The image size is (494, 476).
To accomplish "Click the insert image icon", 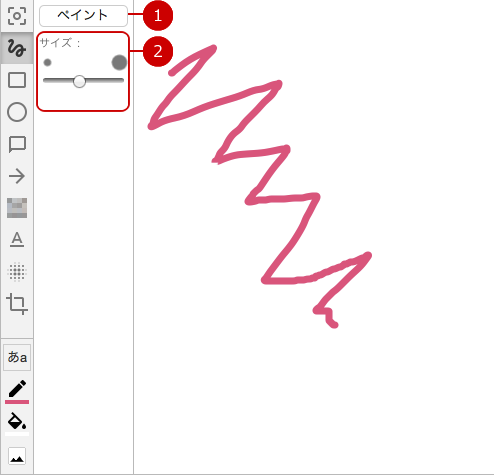I will (x=17, y=456).
